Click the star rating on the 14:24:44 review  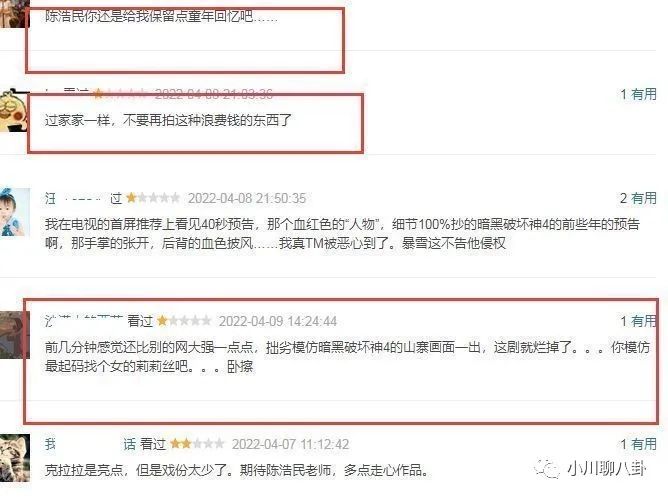184,321
